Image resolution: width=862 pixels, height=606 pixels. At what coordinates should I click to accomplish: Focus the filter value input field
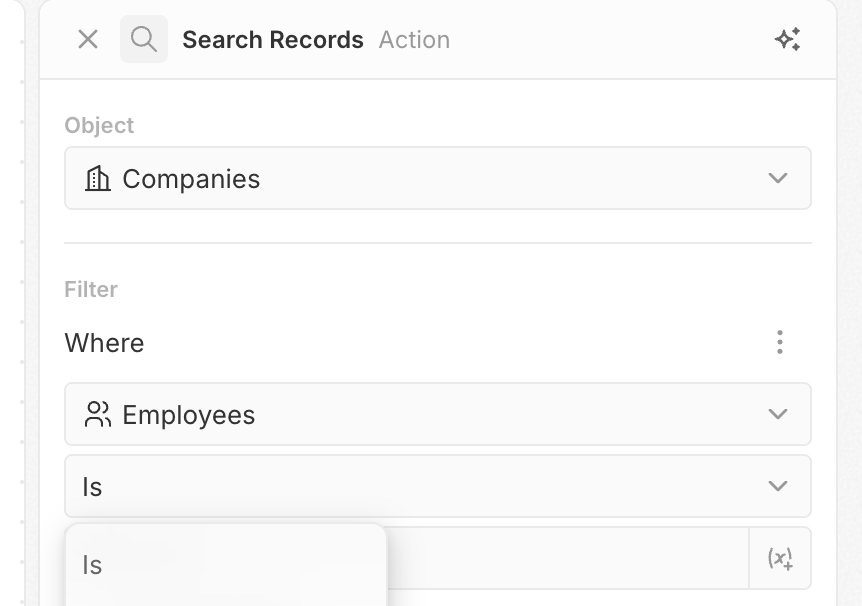click(x=565, y=559)
